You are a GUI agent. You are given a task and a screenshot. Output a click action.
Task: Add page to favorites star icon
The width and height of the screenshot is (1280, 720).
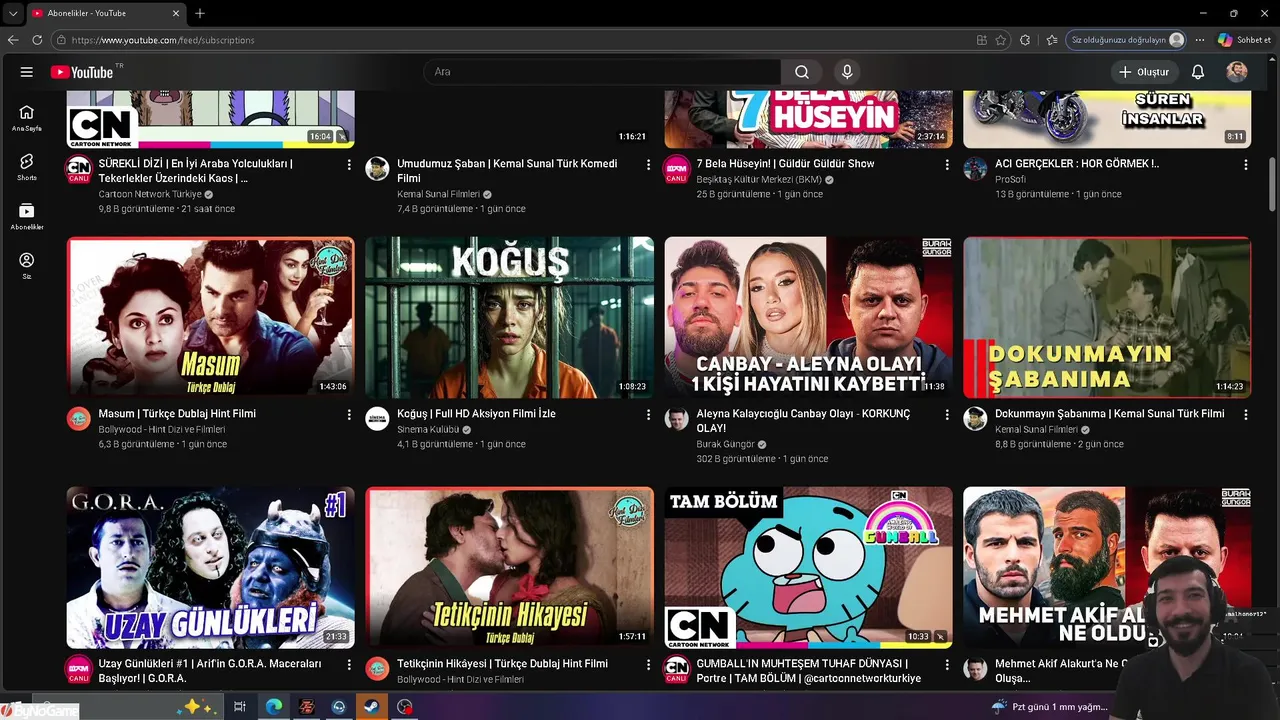pyautogui.click(x=1000, y=40)
